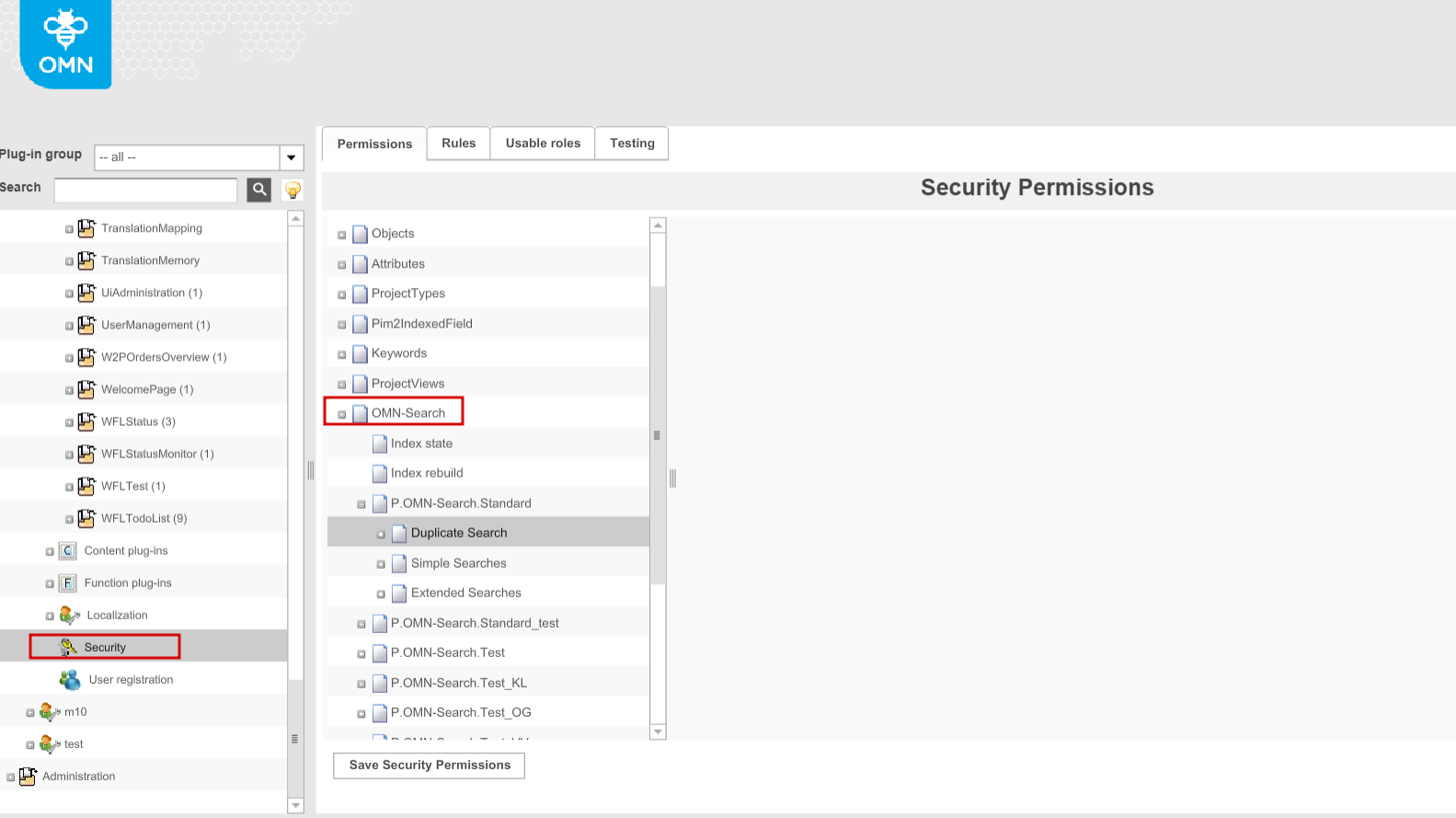Click the key icon next to Security
The width and height of the screenshot is (1456, 818).
65,646
